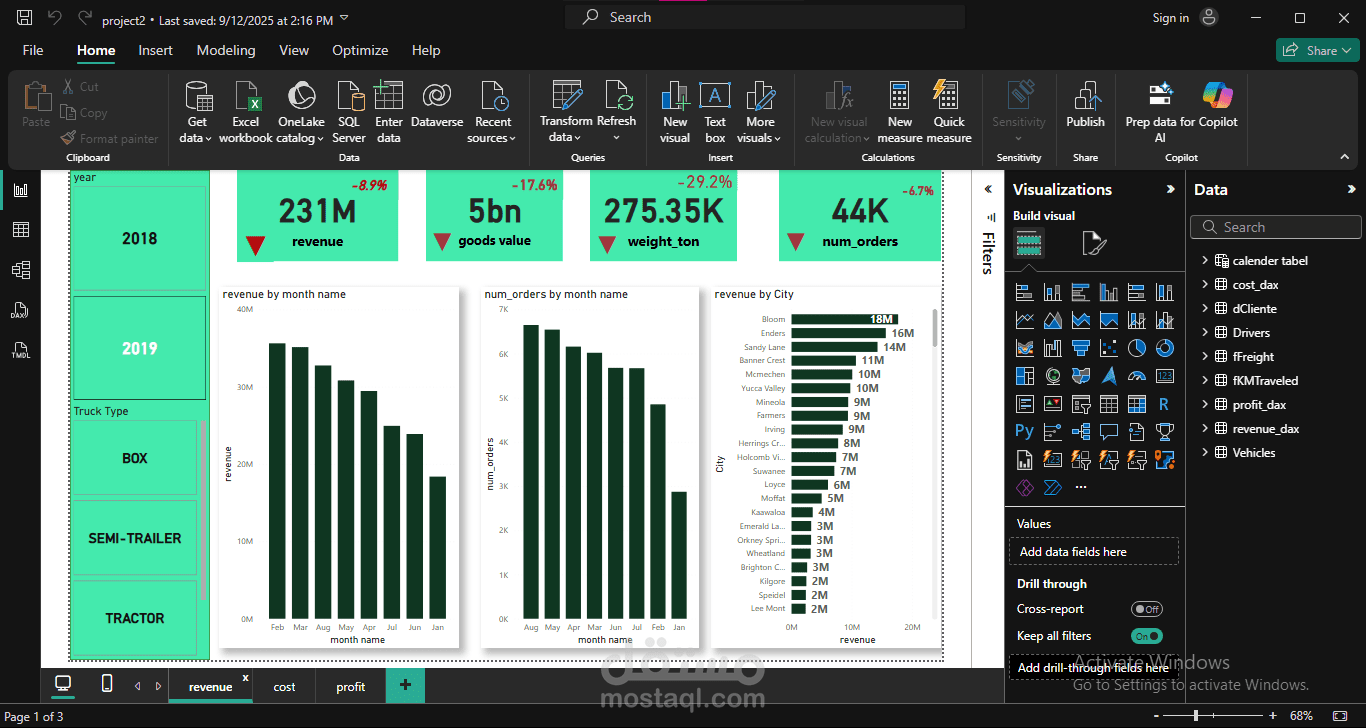Pick the Pie chart visualization
Screen dimensions: 1366x728
pyautogui.click(x=1136, y=348)
